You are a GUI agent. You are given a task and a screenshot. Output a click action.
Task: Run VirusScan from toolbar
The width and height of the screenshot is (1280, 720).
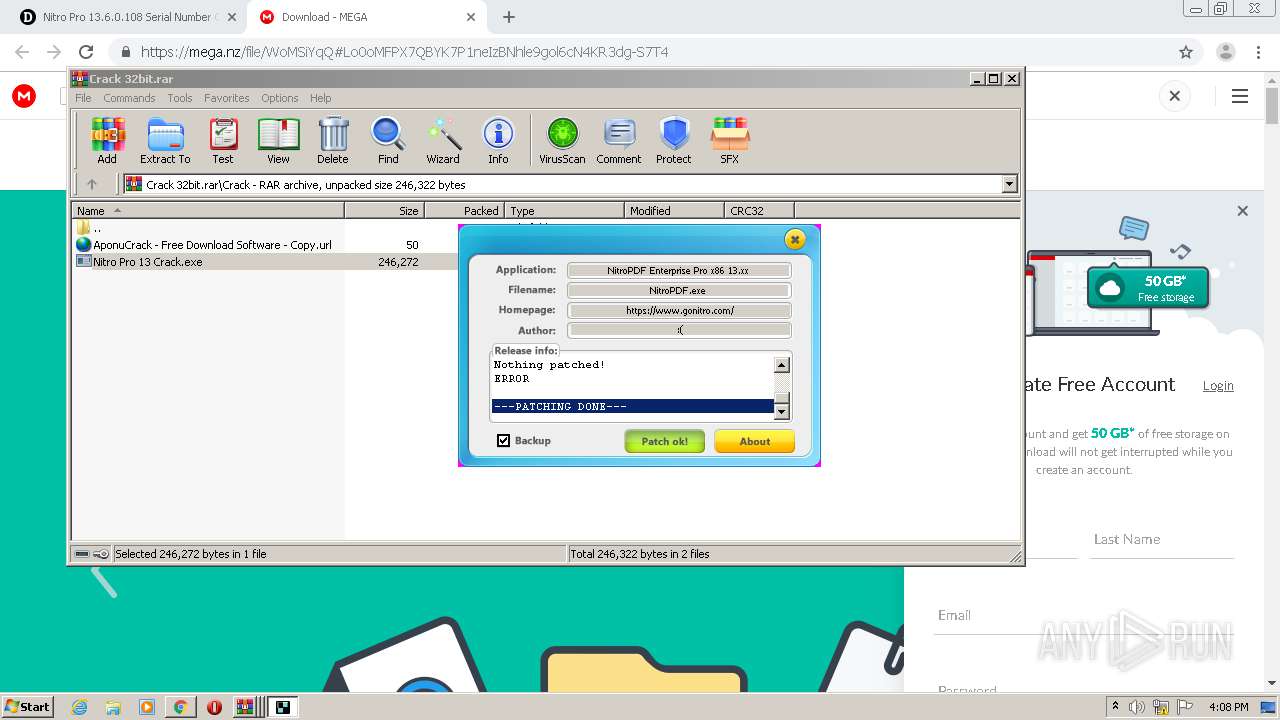[562, 141]
